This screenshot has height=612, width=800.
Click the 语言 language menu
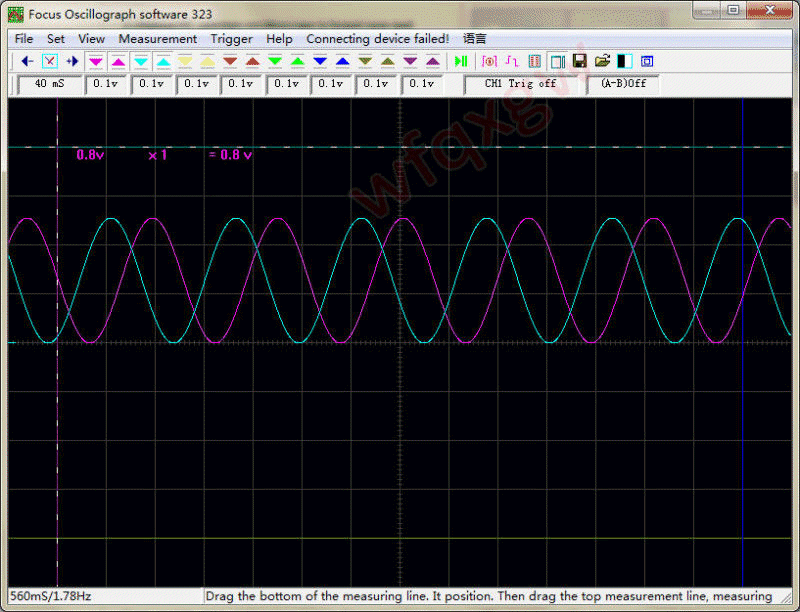click(x=475, y=38)
